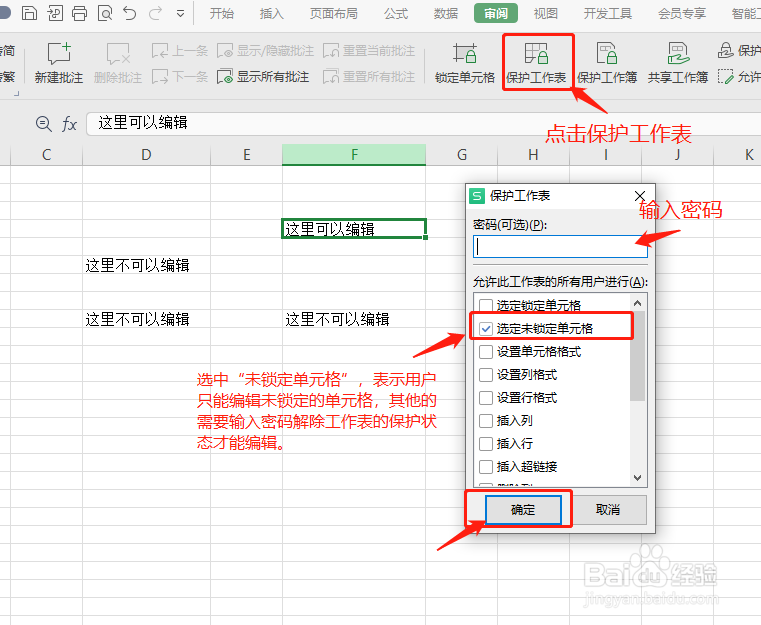Click the permissions list scroll down arrow
The height and width of the screenshot is (625, 761).
click(x=638, y=477)
